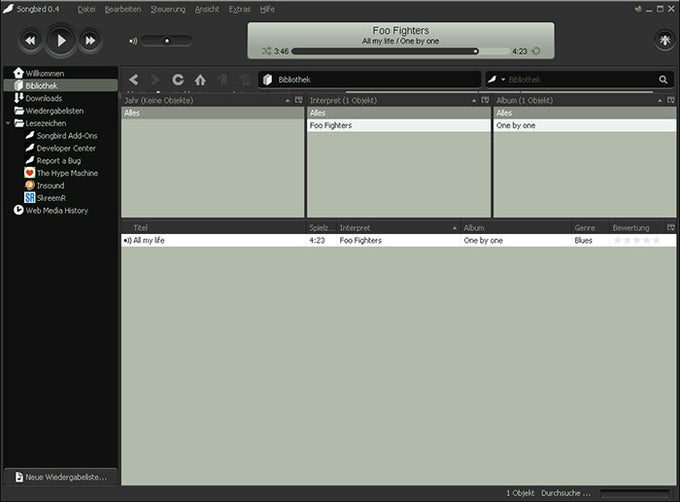Select Foo Fighters in the Interpret pane
680x502 pixels.
tap(399, 125)
